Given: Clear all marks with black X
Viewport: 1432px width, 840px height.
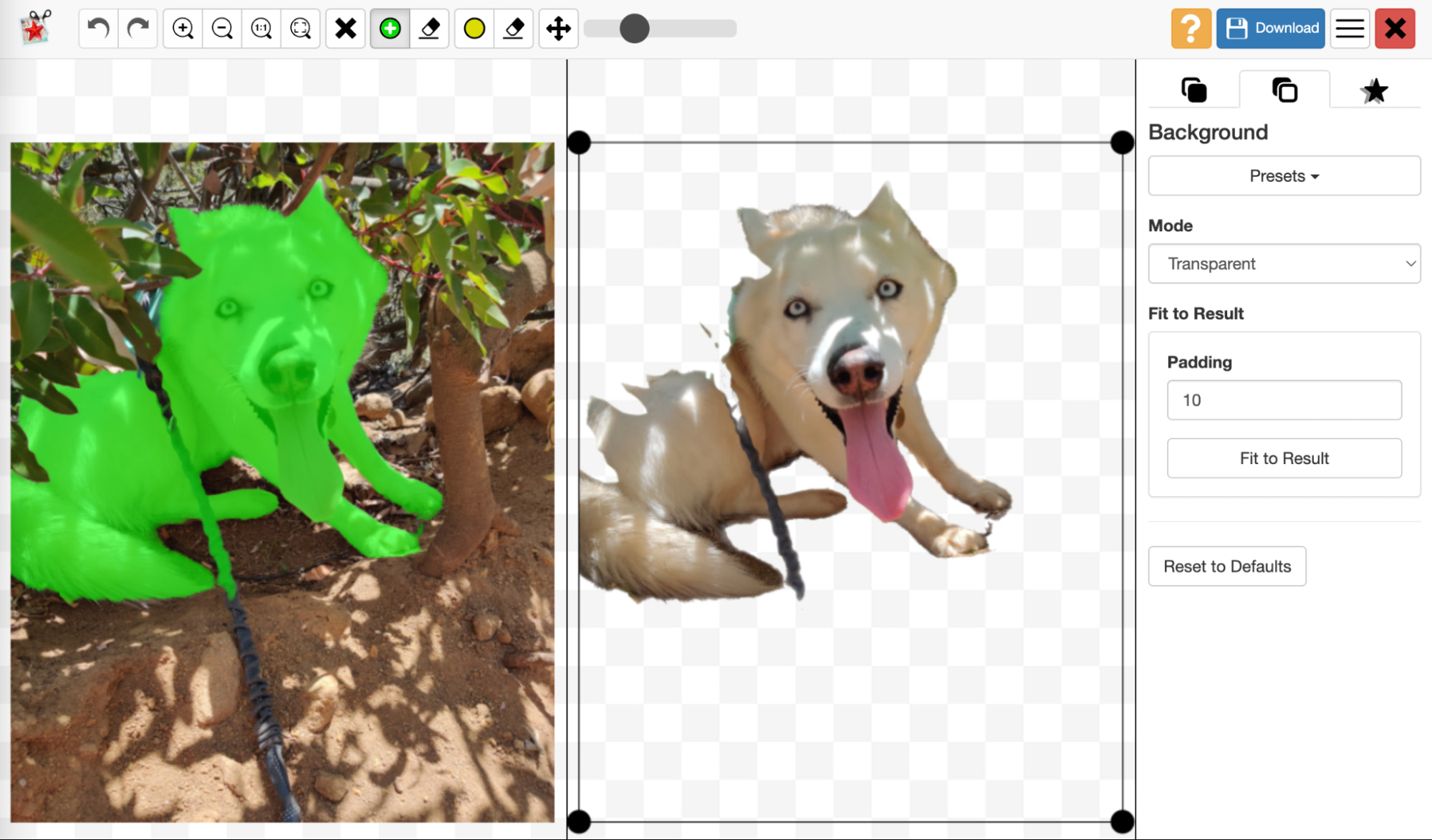Looking at the screenshot, I should click(345, 29).
